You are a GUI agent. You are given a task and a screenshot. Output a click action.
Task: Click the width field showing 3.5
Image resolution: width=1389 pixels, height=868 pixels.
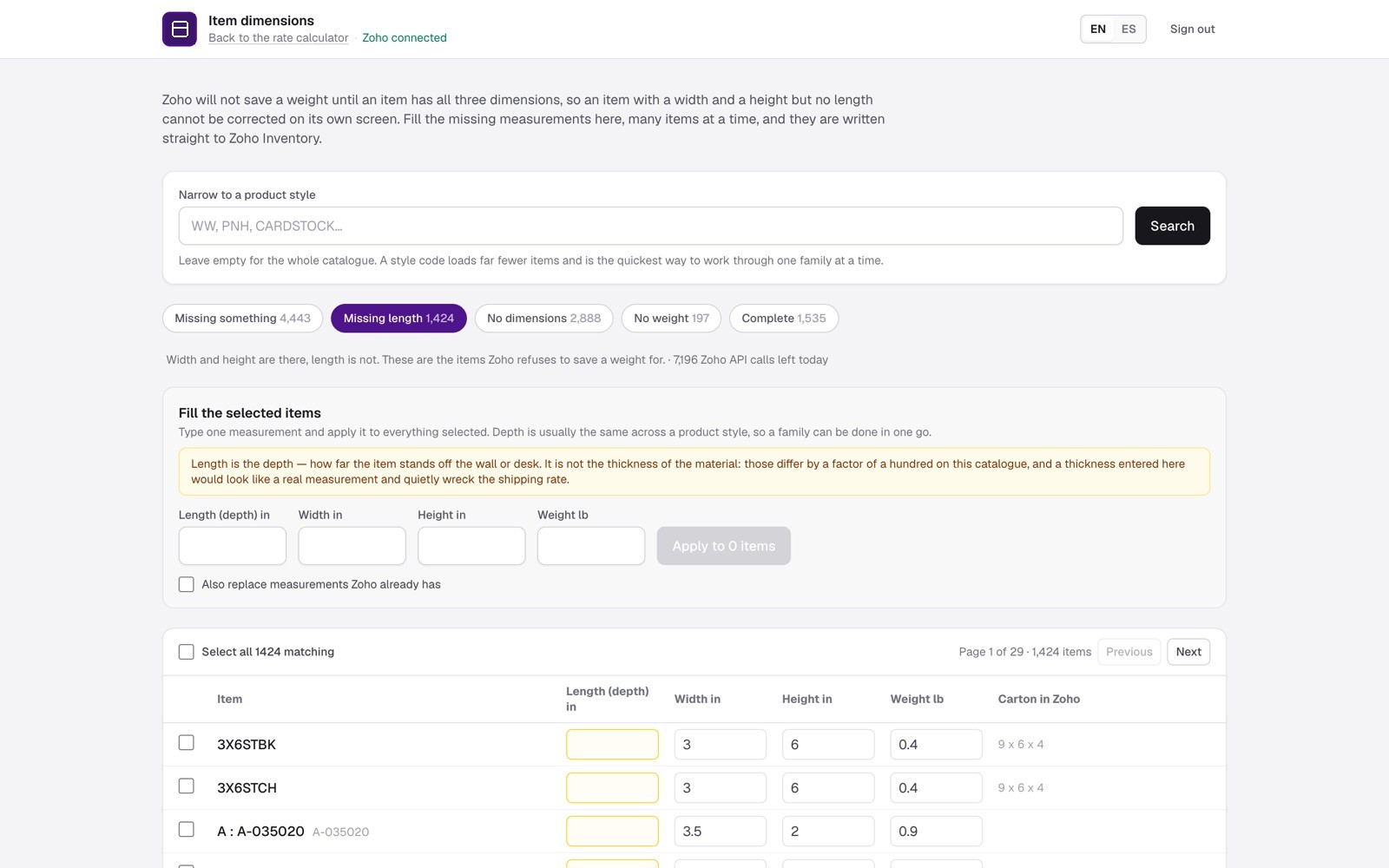721,832
